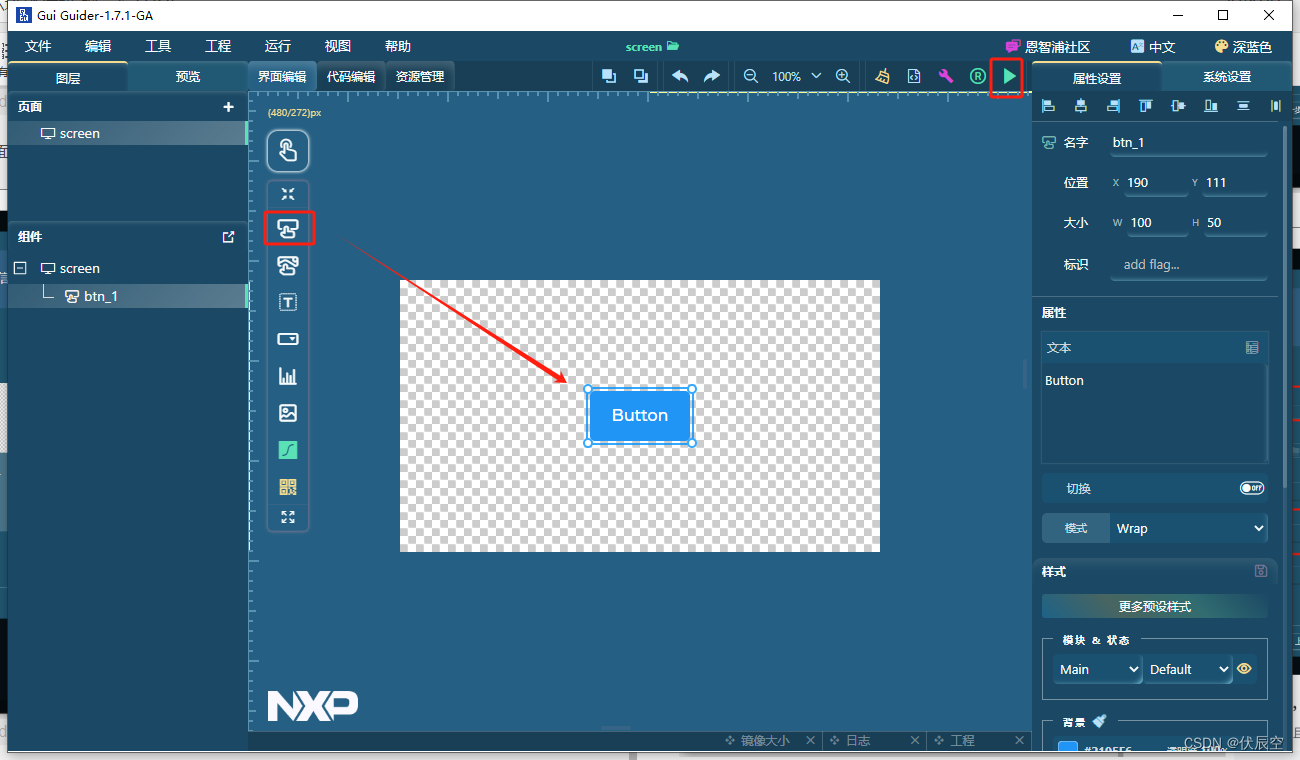Click the bring-to-front layer icon
The height and width of the screenshot is (760, 1300).
pyautogui.click(x=609, y=76)
